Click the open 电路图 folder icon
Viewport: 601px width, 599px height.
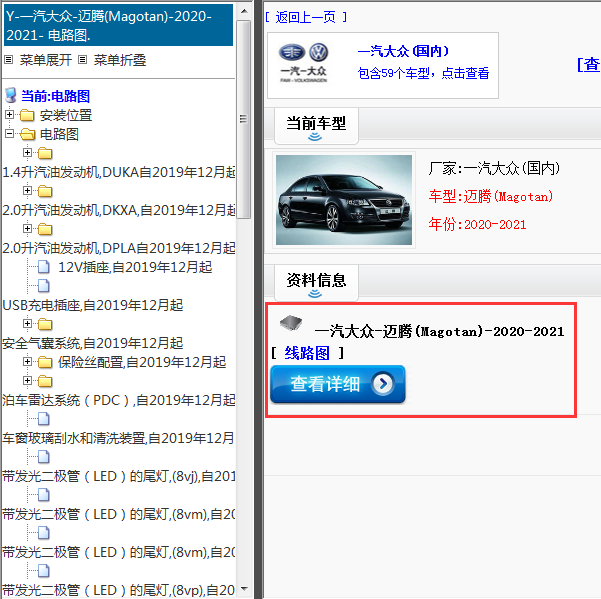[x=28, y=134]
